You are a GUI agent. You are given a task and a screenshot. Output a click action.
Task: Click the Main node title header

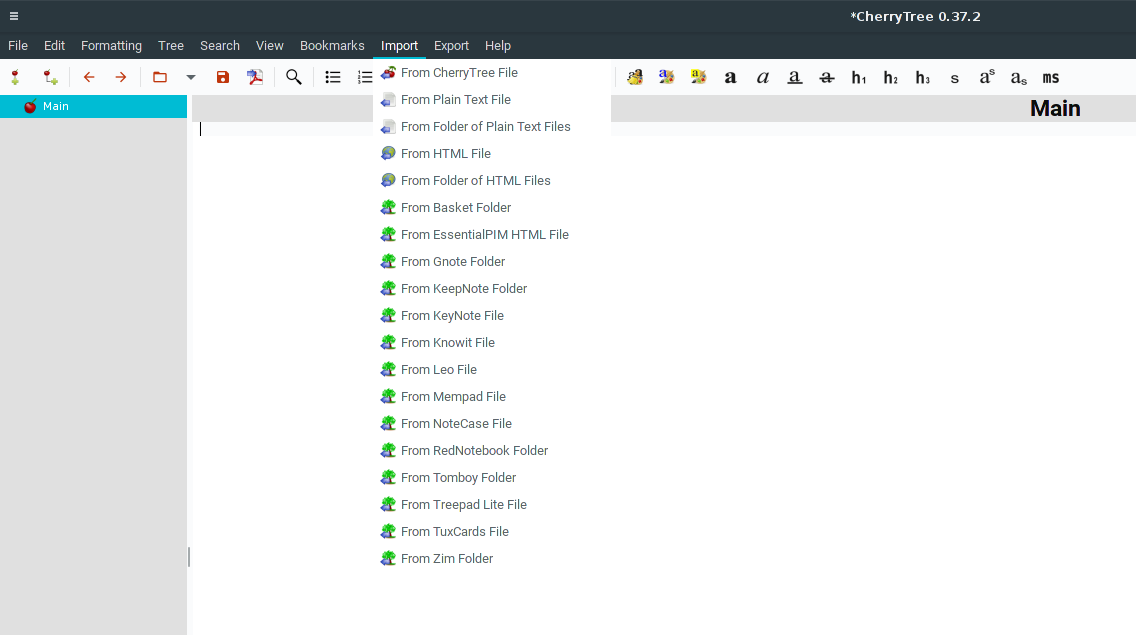pos(1055,109)
